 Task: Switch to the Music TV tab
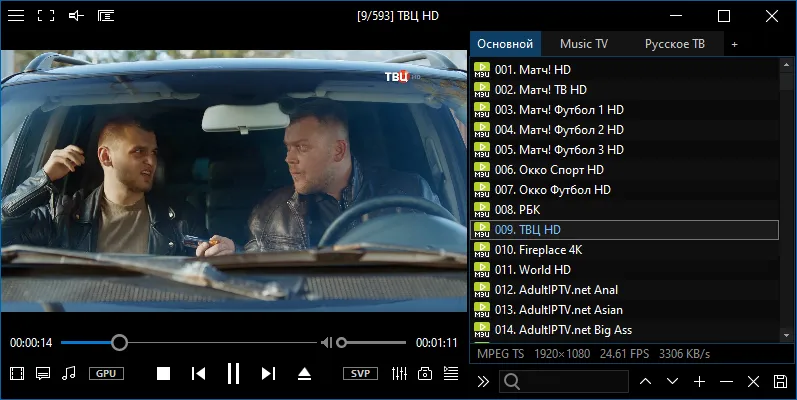[x=584, y=44]
